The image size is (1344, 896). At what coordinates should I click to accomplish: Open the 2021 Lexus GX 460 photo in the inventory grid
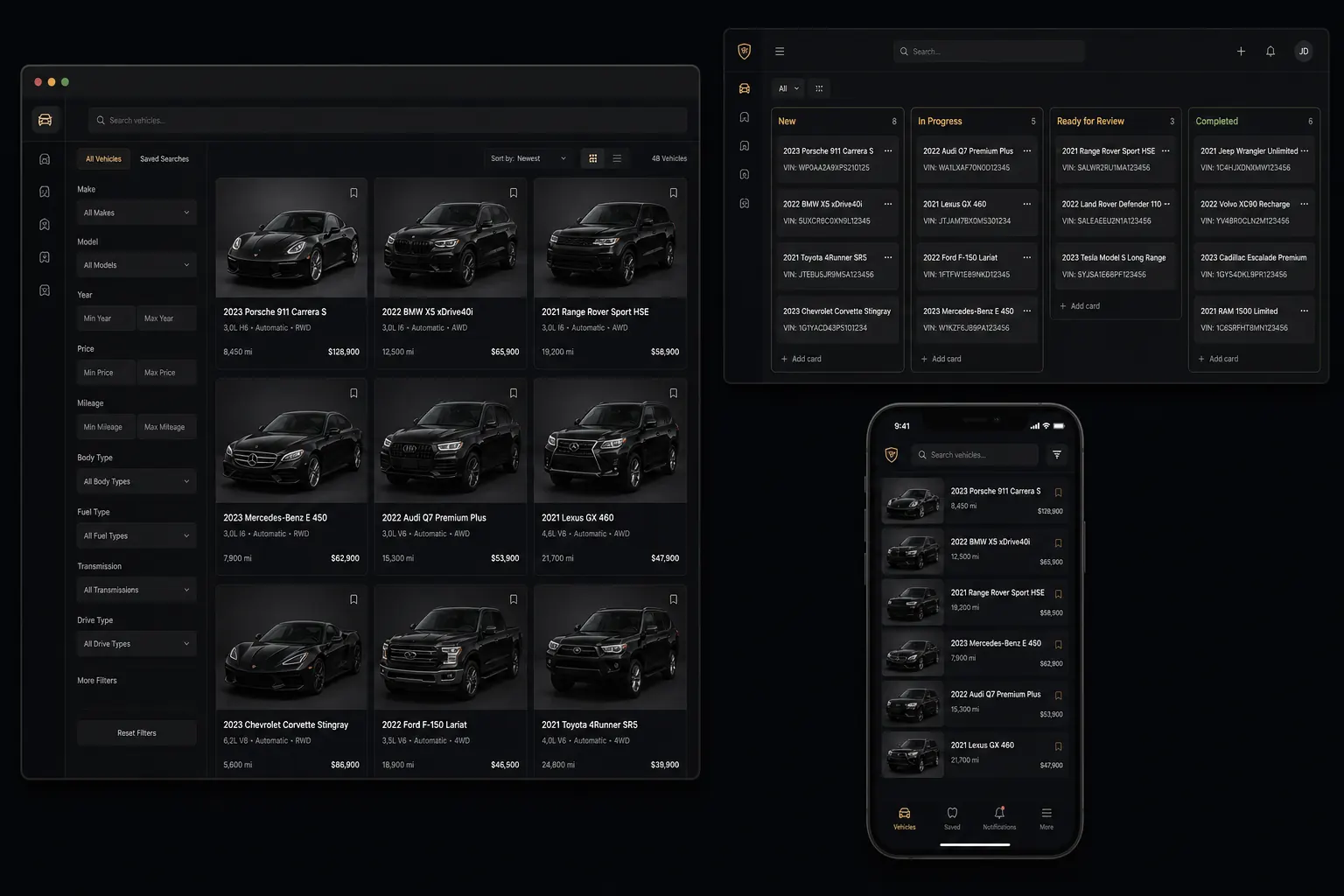610,441
